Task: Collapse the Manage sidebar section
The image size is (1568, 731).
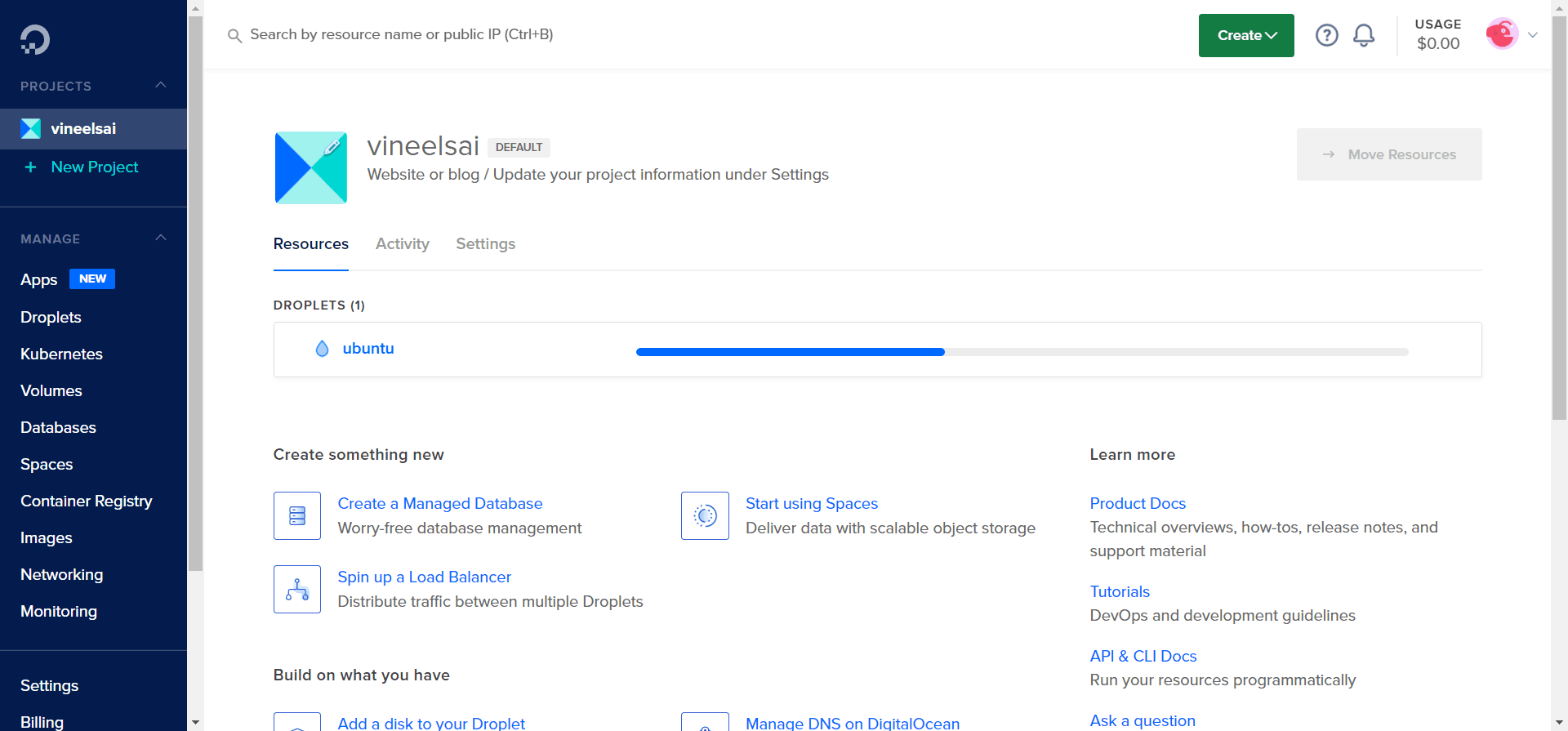Action: click(x=161, y=238)
